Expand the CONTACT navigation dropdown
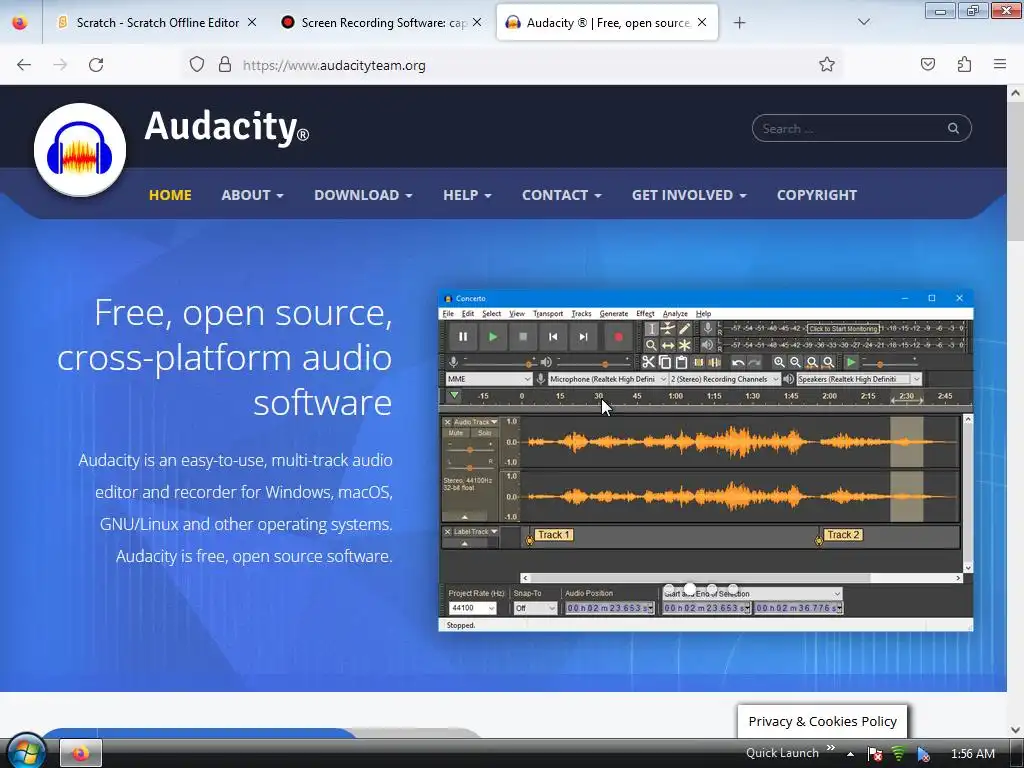Image resolution: width=1024 pixels, height=768 pixels. pos(562,195)
